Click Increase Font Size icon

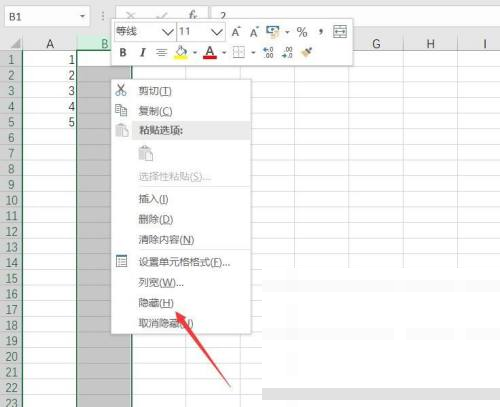tap(236, 32)
